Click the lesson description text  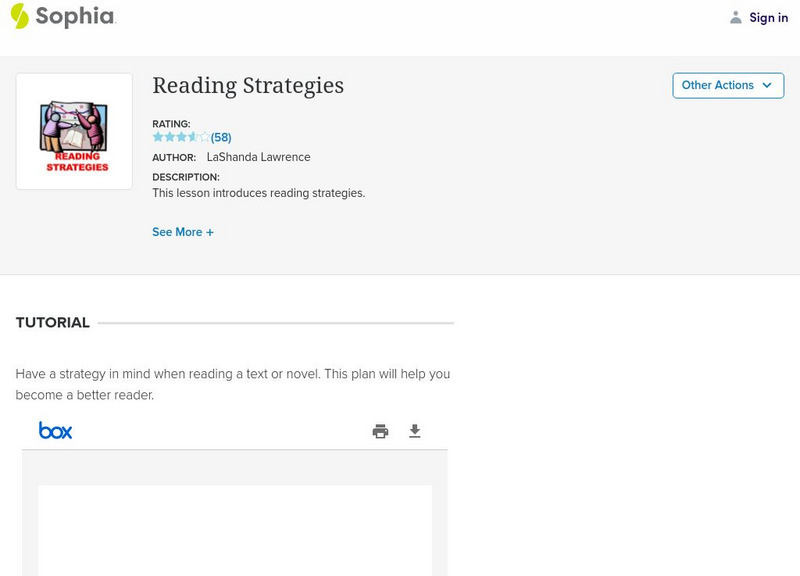(x=258, y=193)
